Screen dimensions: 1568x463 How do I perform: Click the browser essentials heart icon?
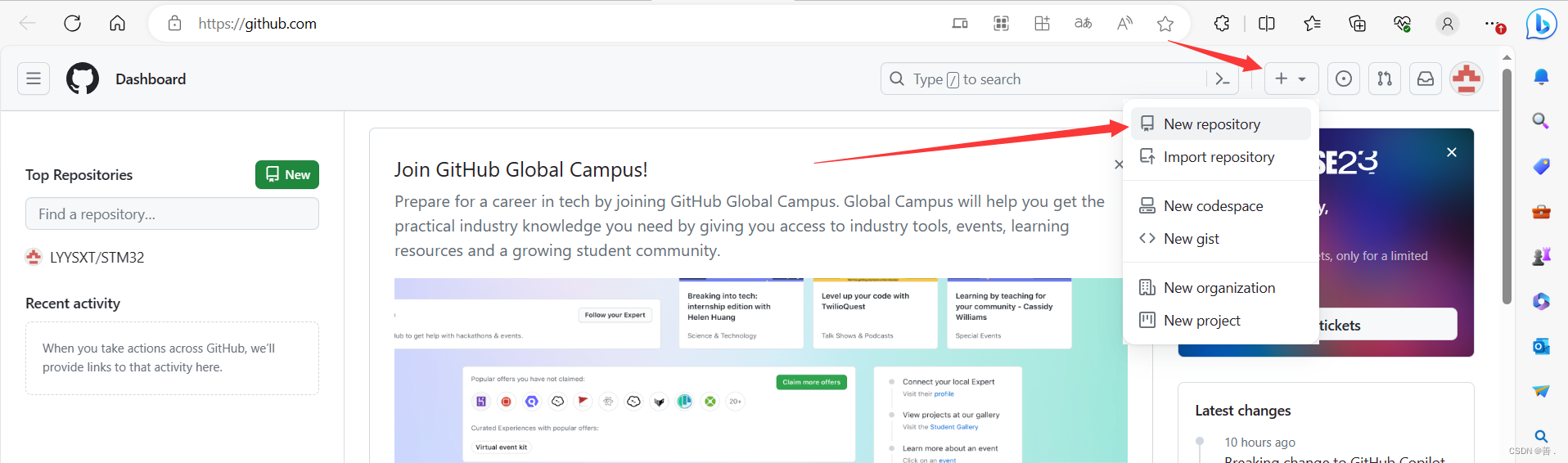[1402, 24]
